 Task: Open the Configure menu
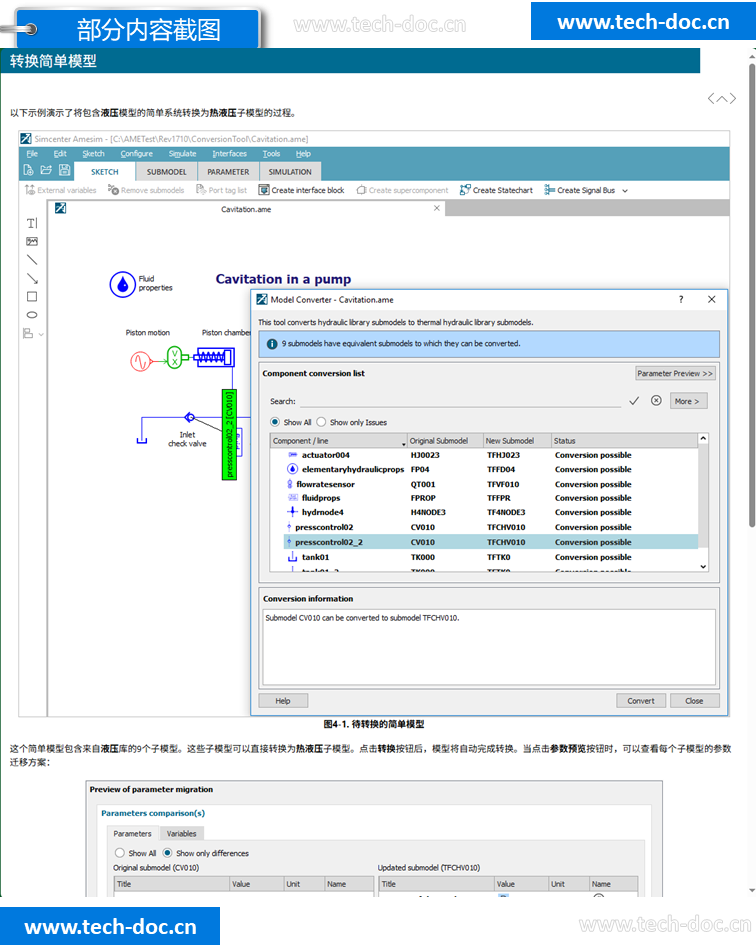coord(136,154)
